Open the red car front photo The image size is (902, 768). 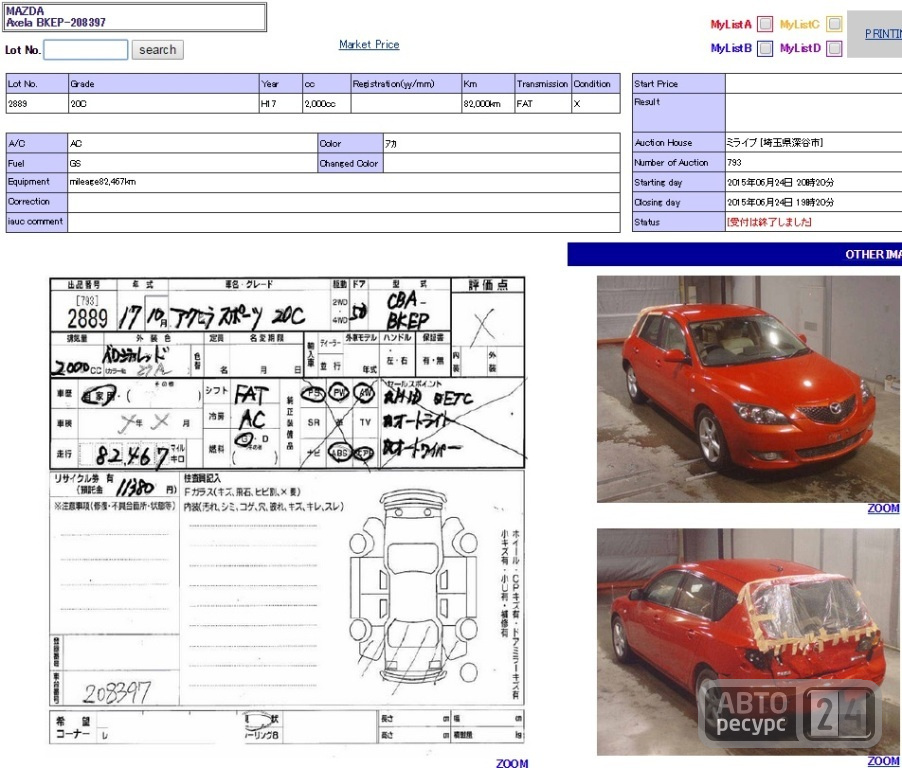[748, 389]
